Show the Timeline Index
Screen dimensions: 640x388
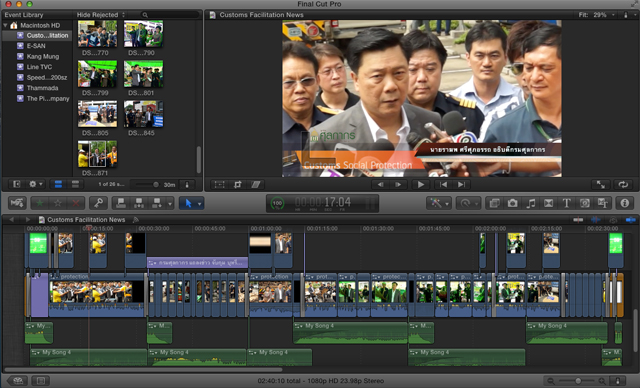point(40,381)
